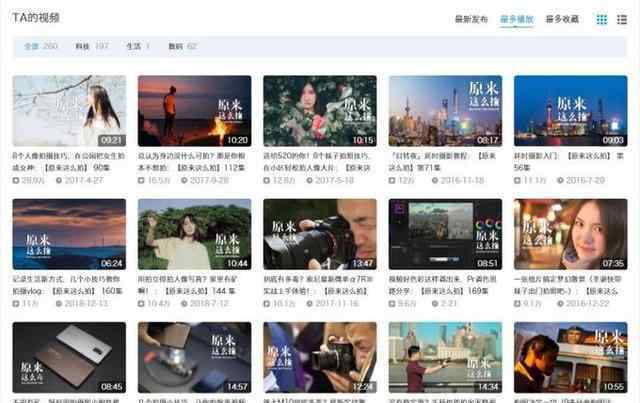This screenshot has height=403, width=640.
Task: Open the 10:44 girl in field thumbnail
Action: 195,234
